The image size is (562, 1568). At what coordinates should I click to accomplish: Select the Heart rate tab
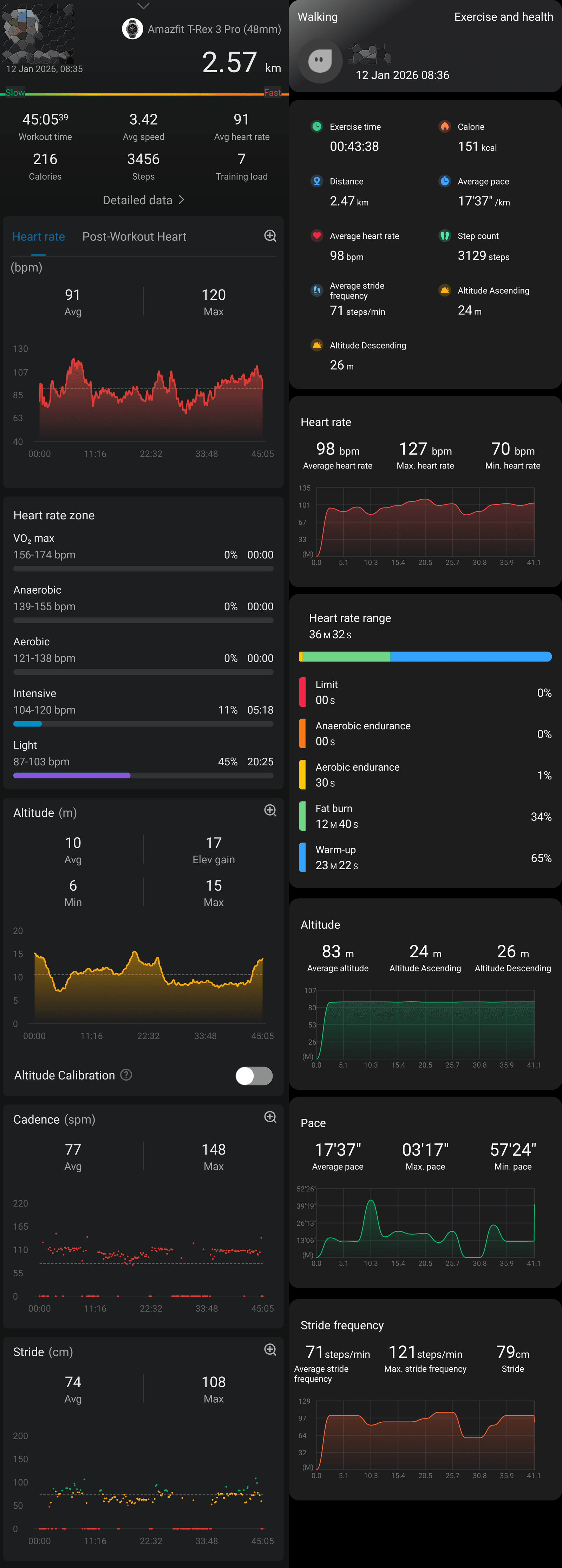[x=38, y=236]
